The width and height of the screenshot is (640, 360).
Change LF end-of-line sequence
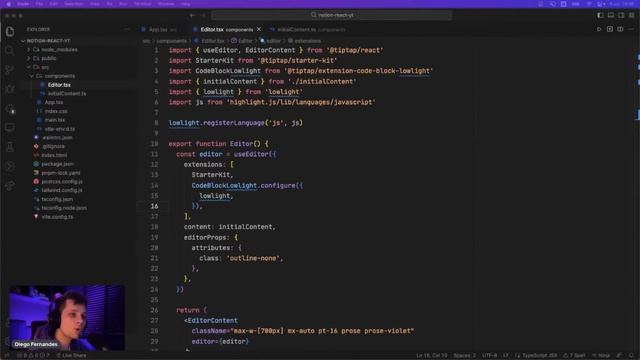pyautogui.click(x=506, y=356)
